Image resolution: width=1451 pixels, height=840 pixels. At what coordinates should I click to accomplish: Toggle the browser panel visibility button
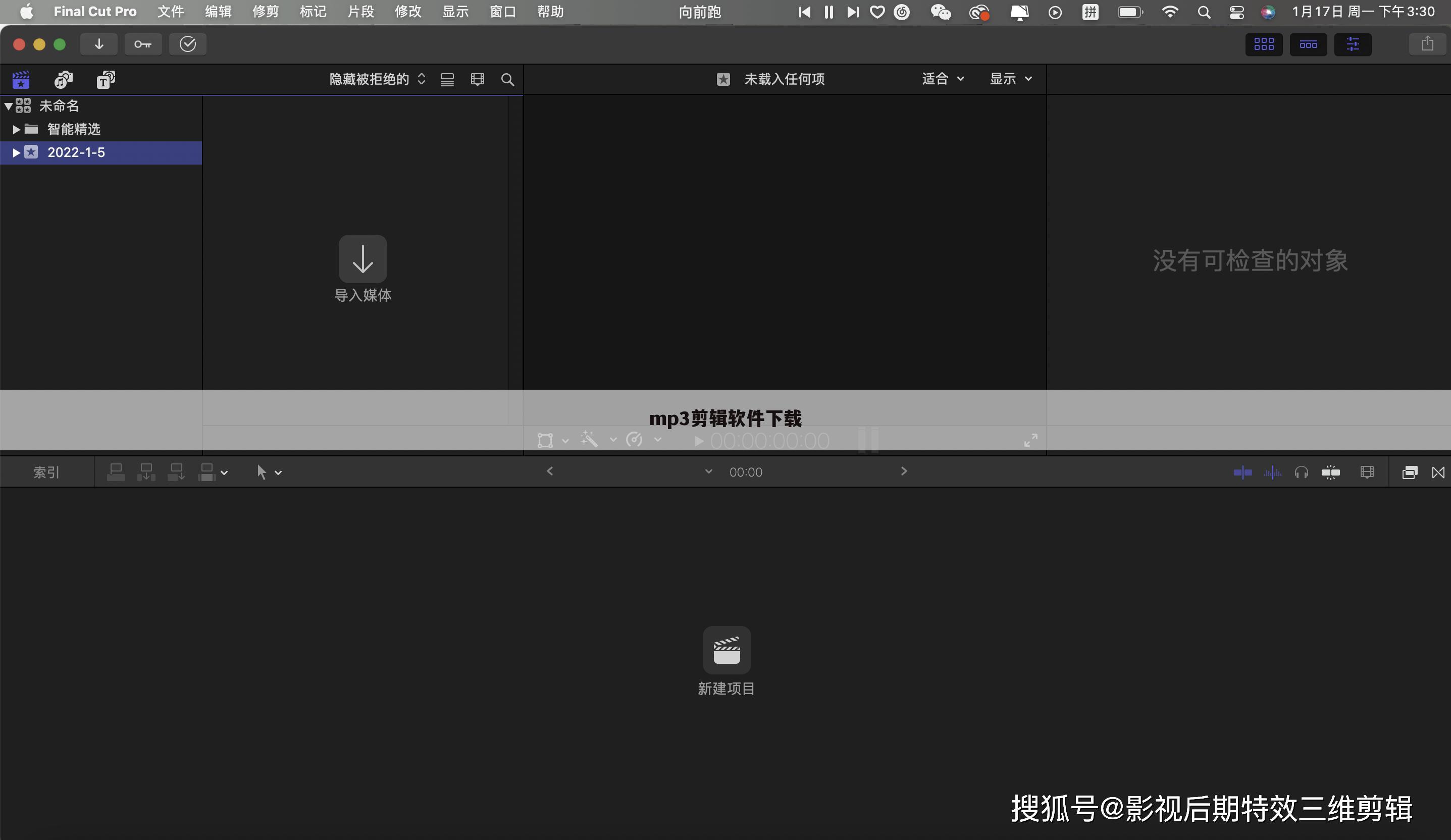click(x=1263, y=44)
